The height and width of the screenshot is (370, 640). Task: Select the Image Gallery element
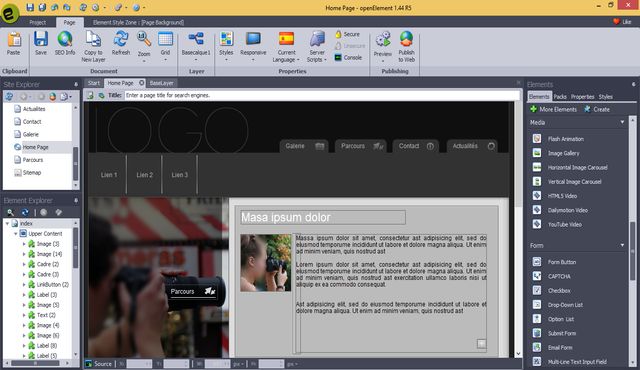click(563, 153)
